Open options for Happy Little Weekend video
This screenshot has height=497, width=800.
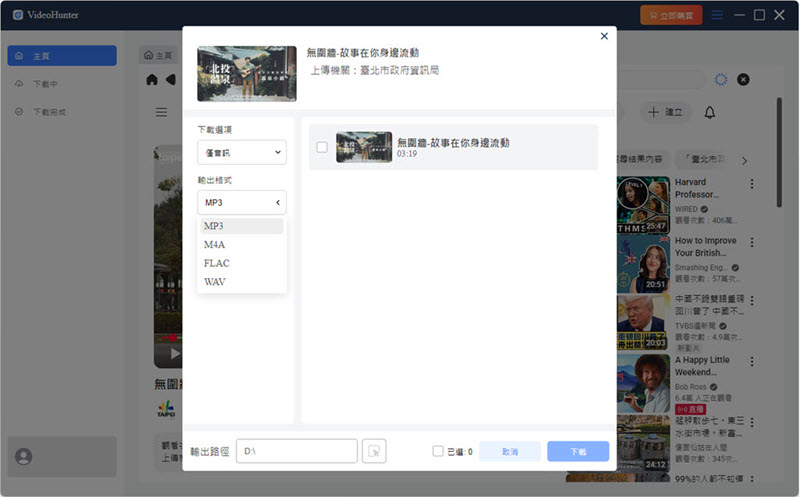[x=752, y=361]
